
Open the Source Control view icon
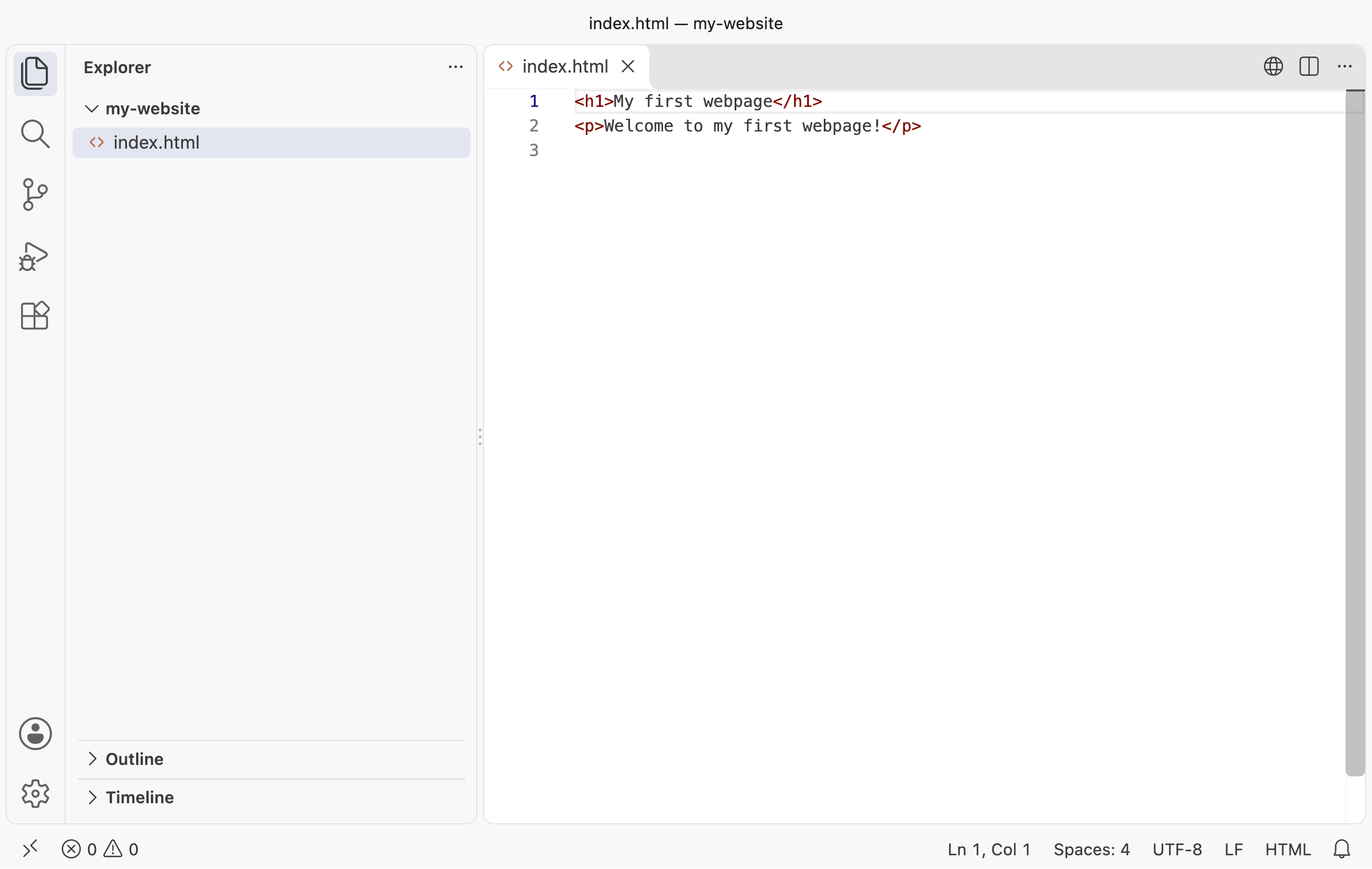pos(35,194)
